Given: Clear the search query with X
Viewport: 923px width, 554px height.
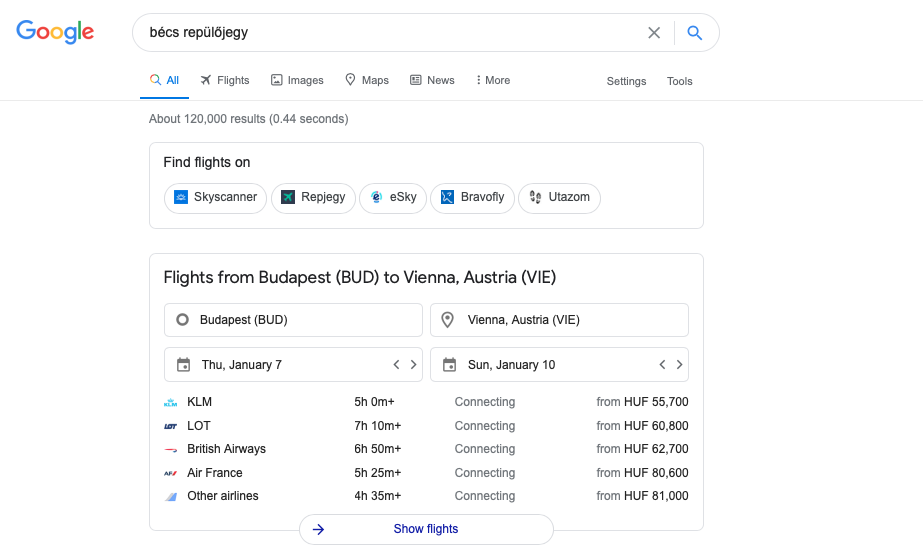Looking at the screenshot, I should click(x=654, y=32).
